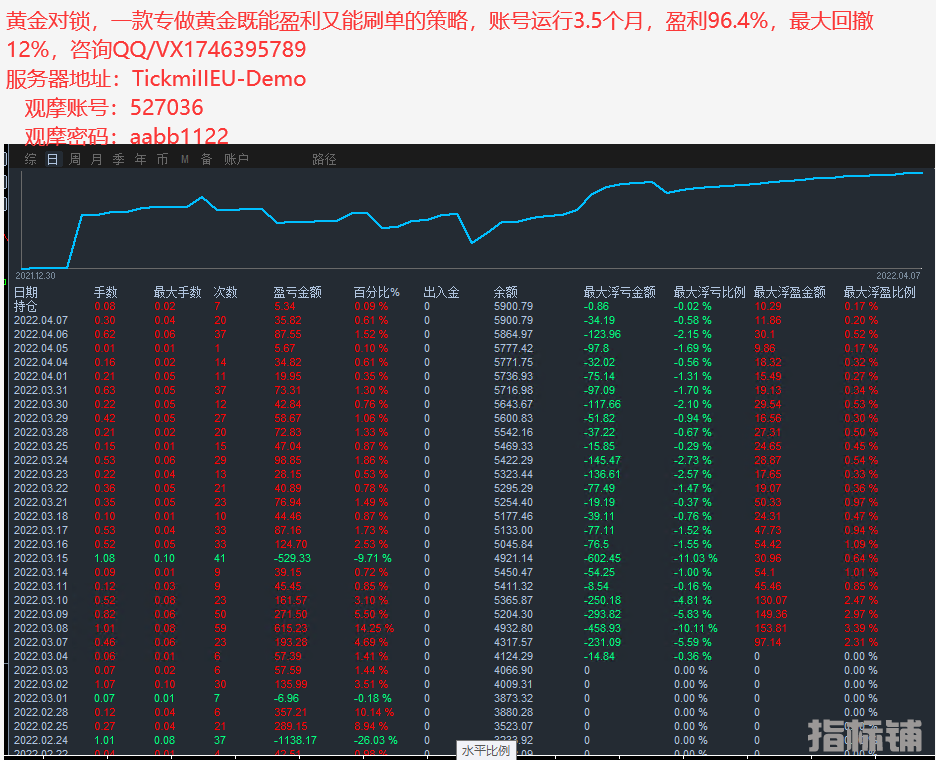The image size is (936, 760).
Task: Click the 指标铺 watermark logo
Action: pyautogui.click(x=865, y=735)
